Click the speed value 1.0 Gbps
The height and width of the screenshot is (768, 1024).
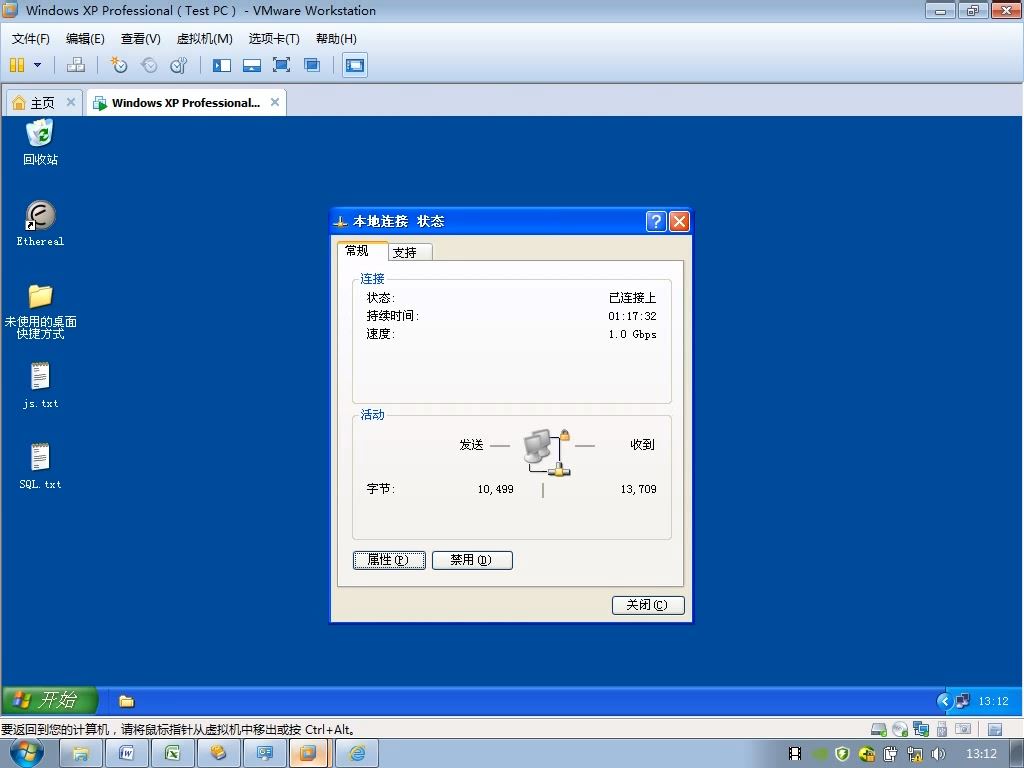(632, 334)
